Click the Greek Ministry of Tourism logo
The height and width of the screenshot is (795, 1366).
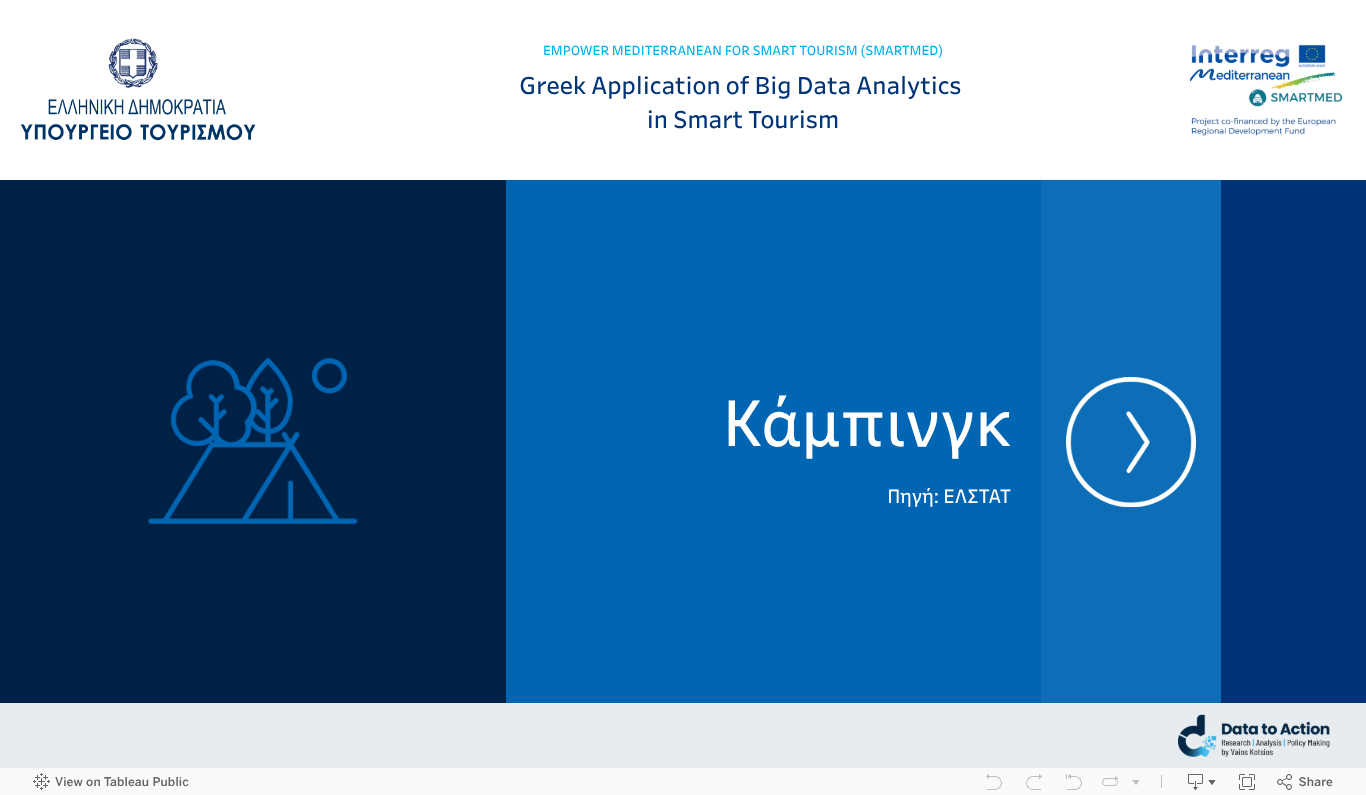(x=138, y=91)
